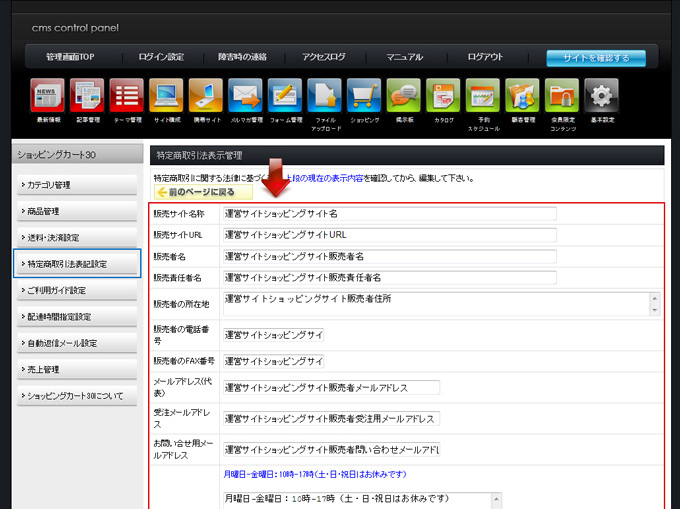The image size is (680, 509).
Task: Click the 販売者の所在地 textarea scrollbar up arrow
Action: pos(654,298)
